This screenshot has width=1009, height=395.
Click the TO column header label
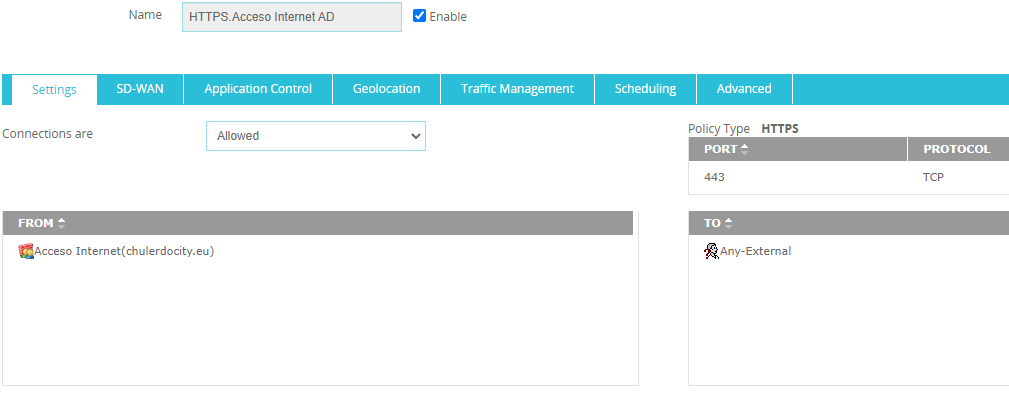tap(712, 223)
